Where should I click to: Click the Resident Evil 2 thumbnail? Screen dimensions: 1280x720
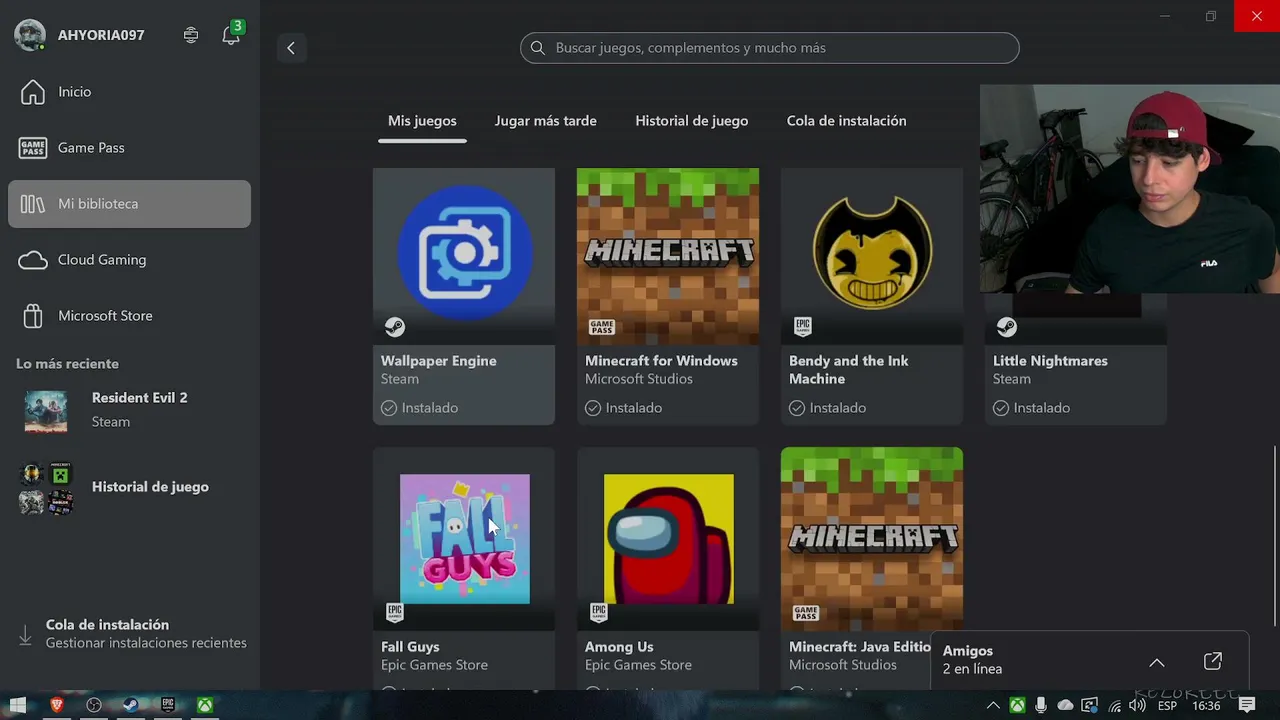pyautogui.click(x=46, y=411)
